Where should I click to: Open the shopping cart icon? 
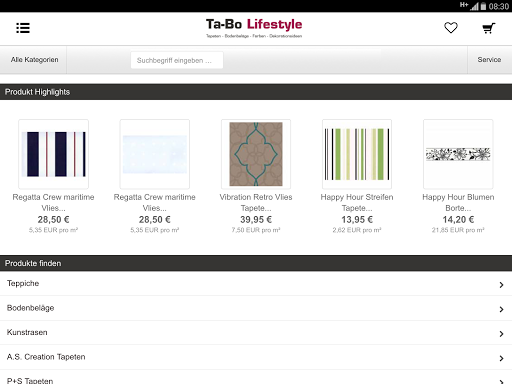tap(489, 28)
